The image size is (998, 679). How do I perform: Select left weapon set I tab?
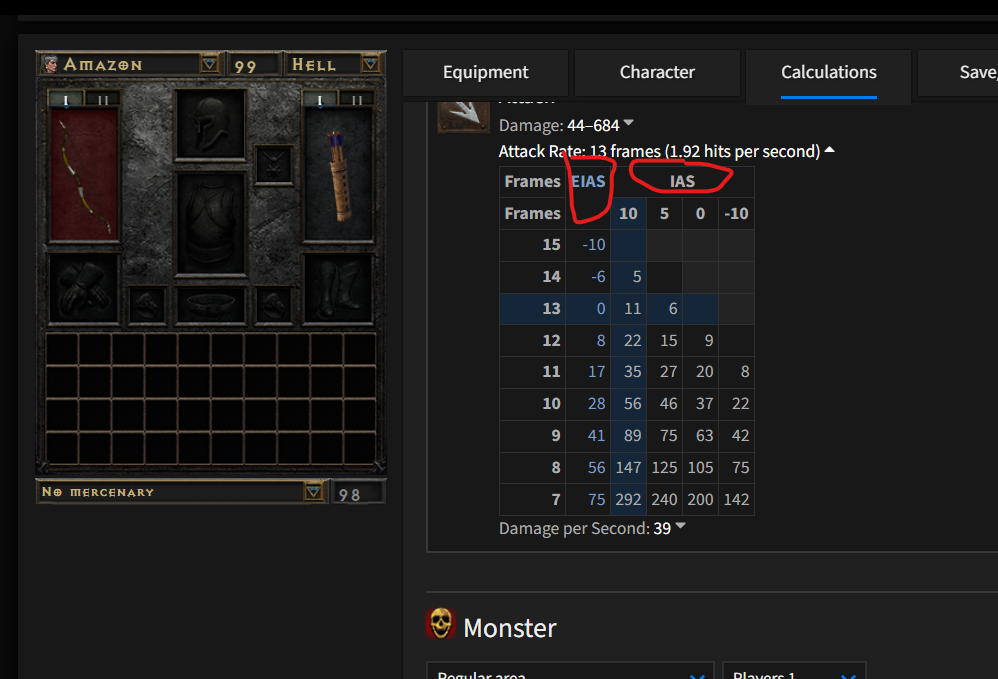point(66,100)
